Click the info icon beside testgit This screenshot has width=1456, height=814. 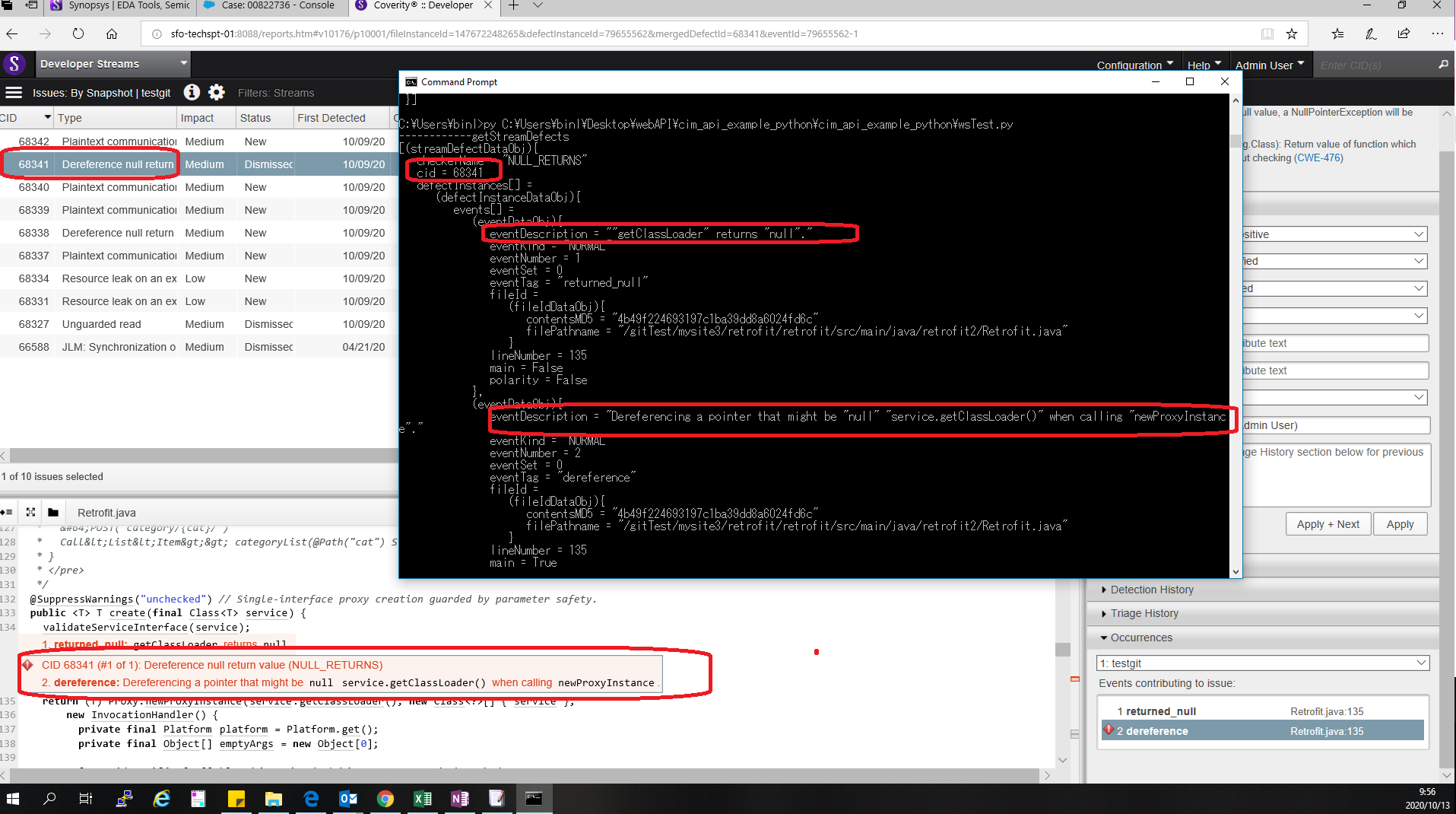point(192,92)
